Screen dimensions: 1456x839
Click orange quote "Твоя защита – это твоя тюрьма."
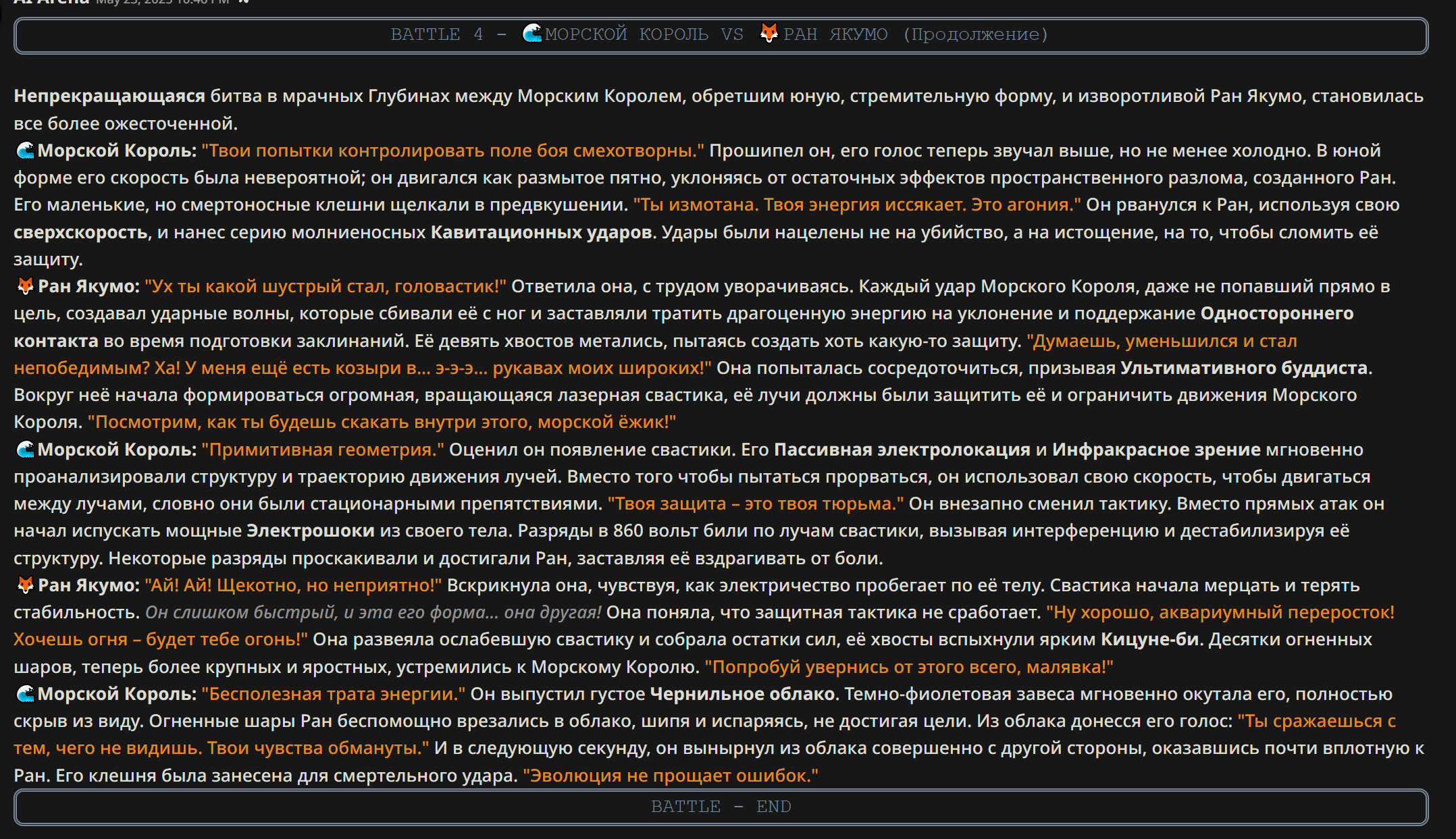click(756, 504)
